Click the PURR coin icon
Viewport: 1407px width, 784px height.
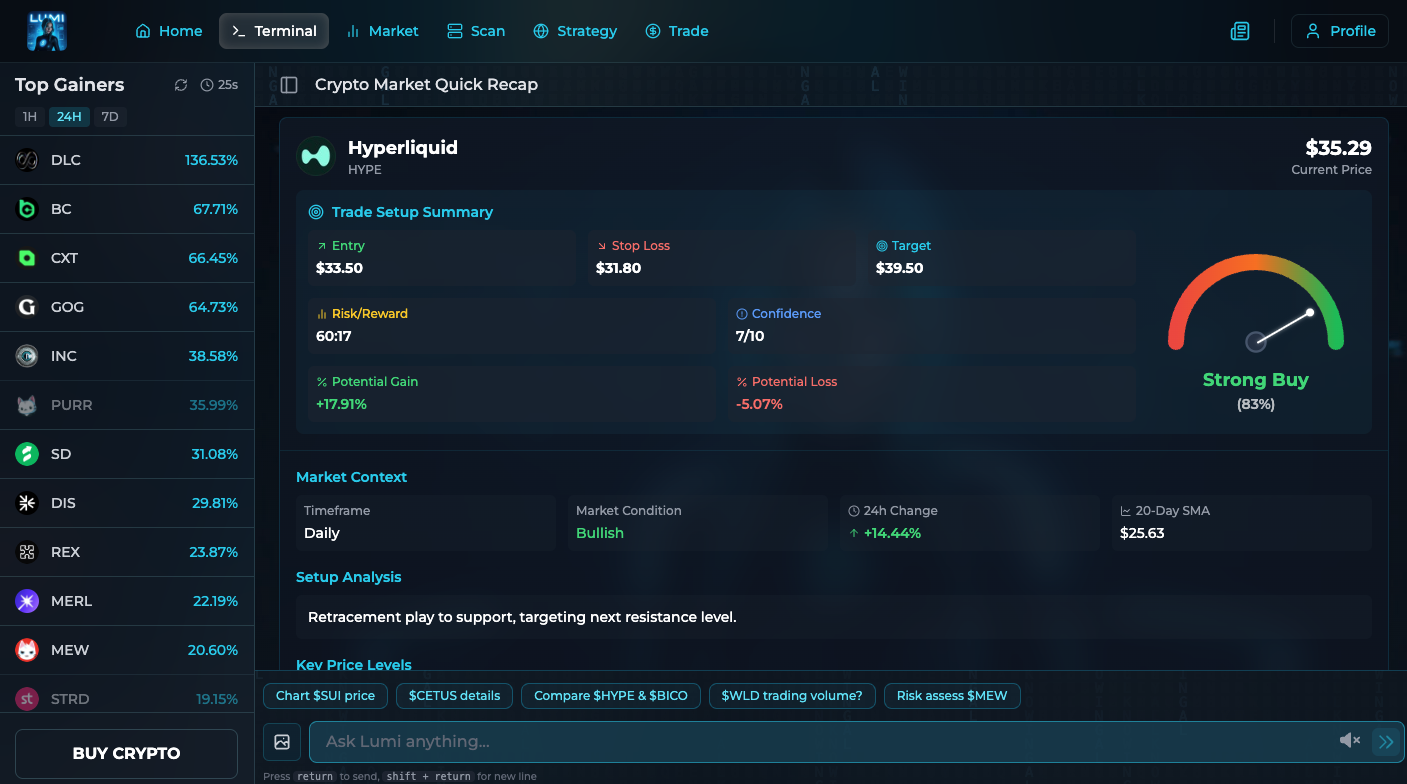pyautogui.click(x=27, y=405)
